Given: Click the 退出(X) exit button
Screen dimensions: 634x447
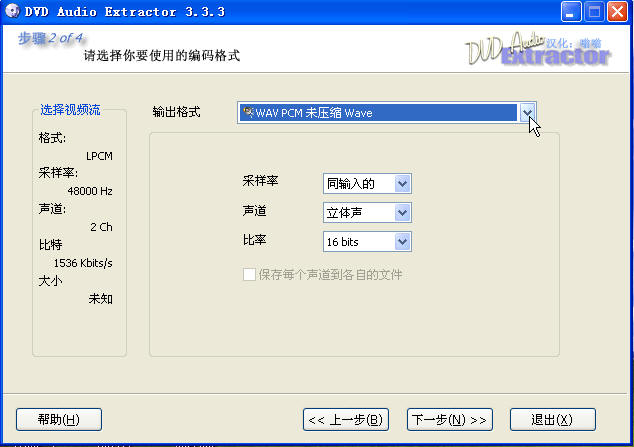Looking at the screenshot, I should pos(553,420).
